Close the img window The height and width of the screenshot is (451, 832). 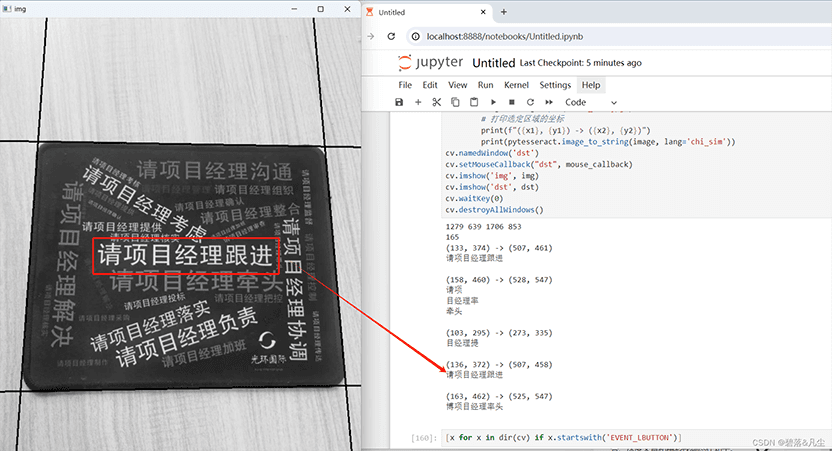click(348, 9)
